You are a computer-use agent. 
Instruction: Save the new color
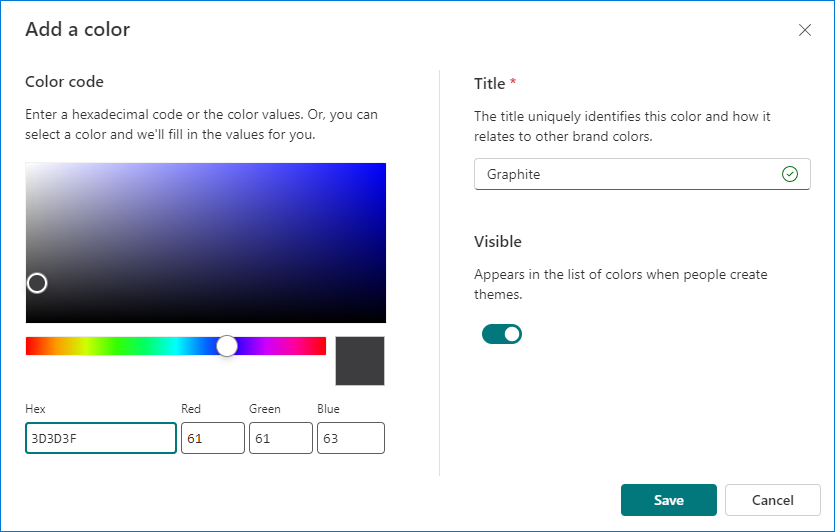click(669, 500)
